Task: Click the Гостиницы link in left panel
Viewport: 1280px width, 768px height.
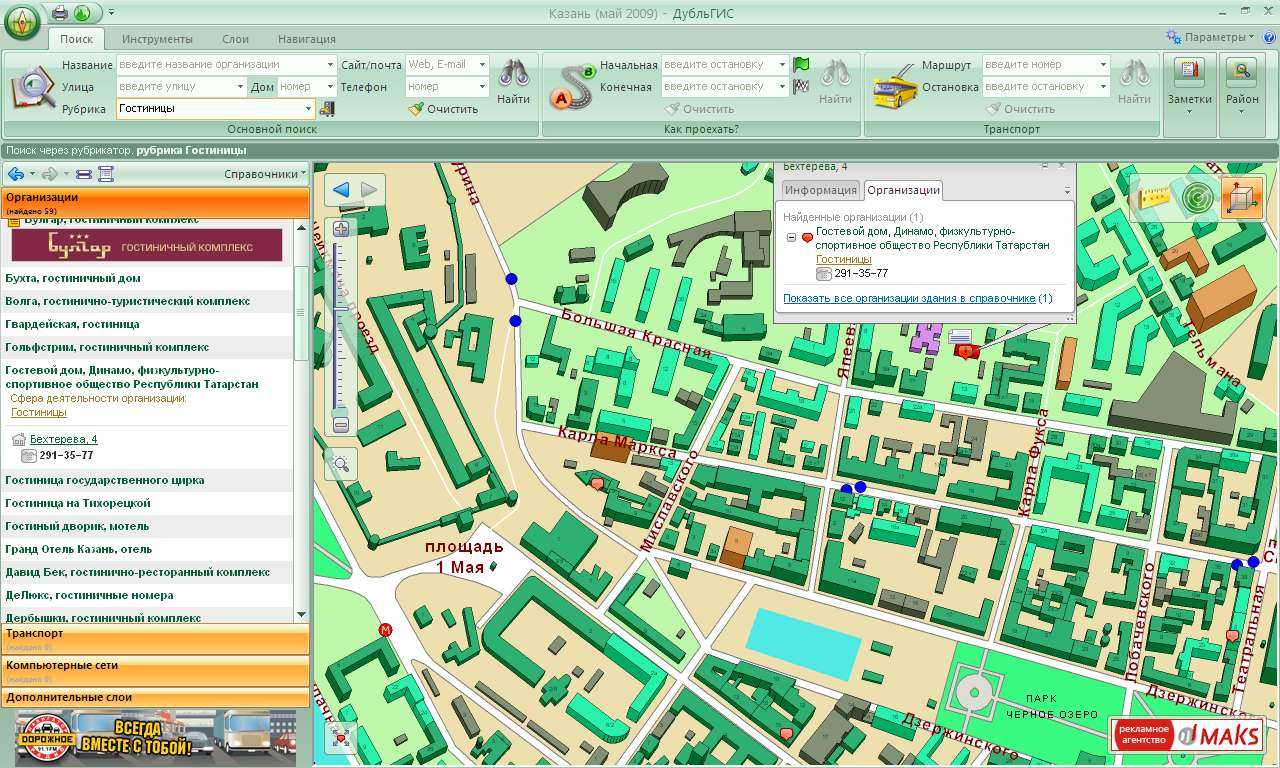Action: coord(38,412)
